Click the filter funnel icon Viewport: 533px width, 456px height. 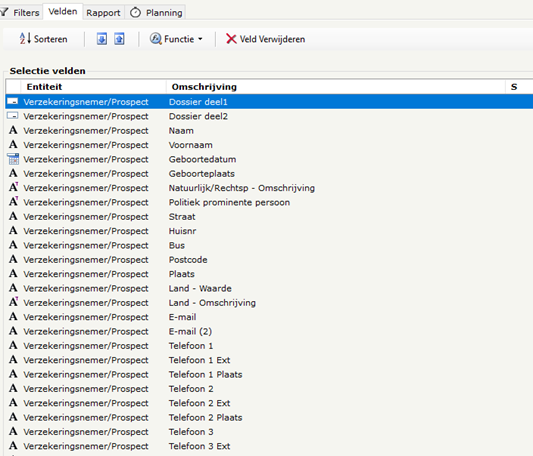(x=4, y=13)
